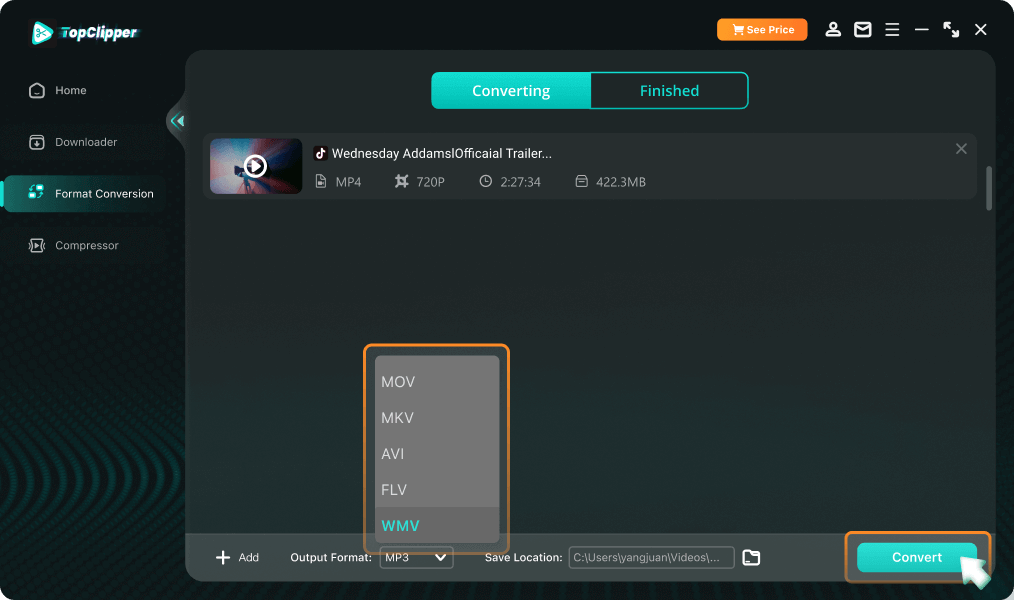The width and height of the screenshot is (1014, 600).
Task: Click the Save Location path field
Action: point(651,557)
